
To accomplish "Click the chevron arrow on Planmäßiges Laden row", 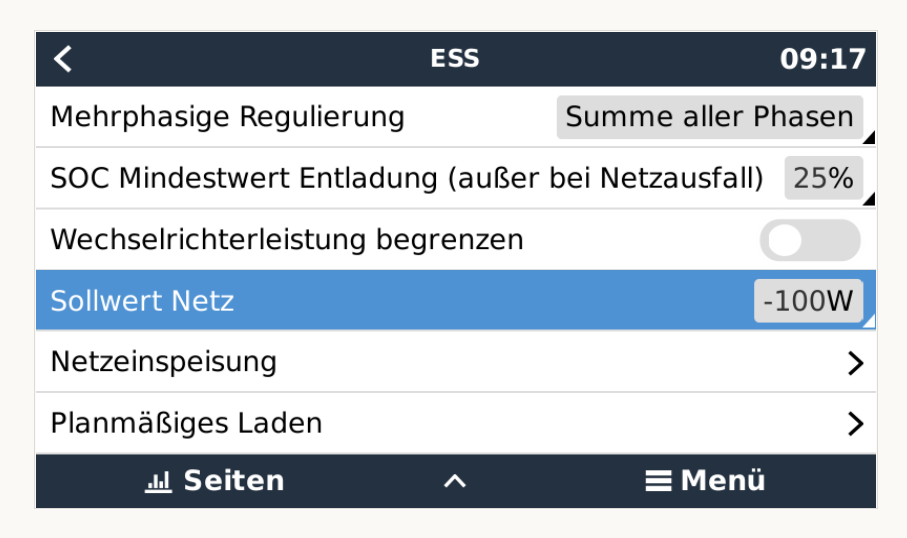I will pos(856,423).
